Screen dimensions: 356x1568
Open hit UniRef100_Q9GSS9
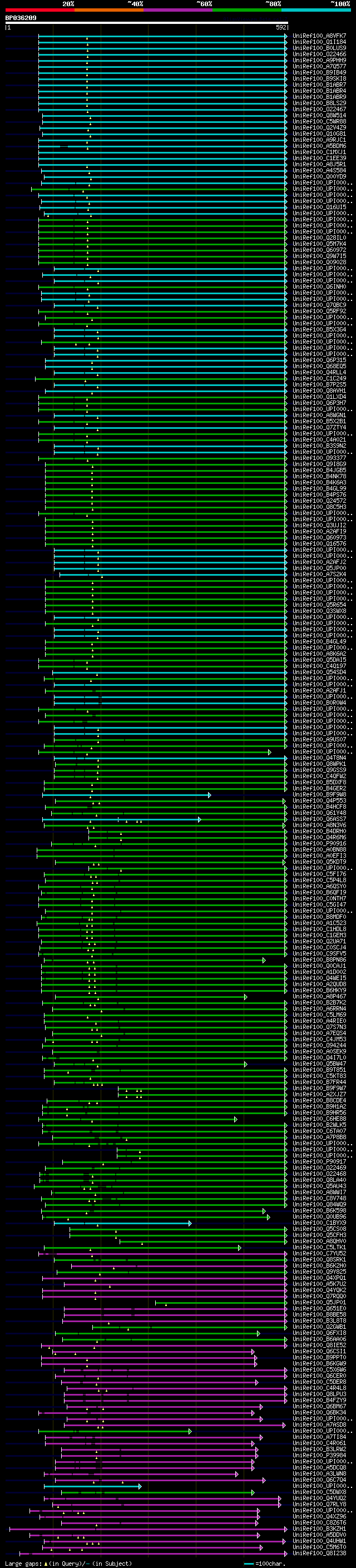(x=319, y=770)
